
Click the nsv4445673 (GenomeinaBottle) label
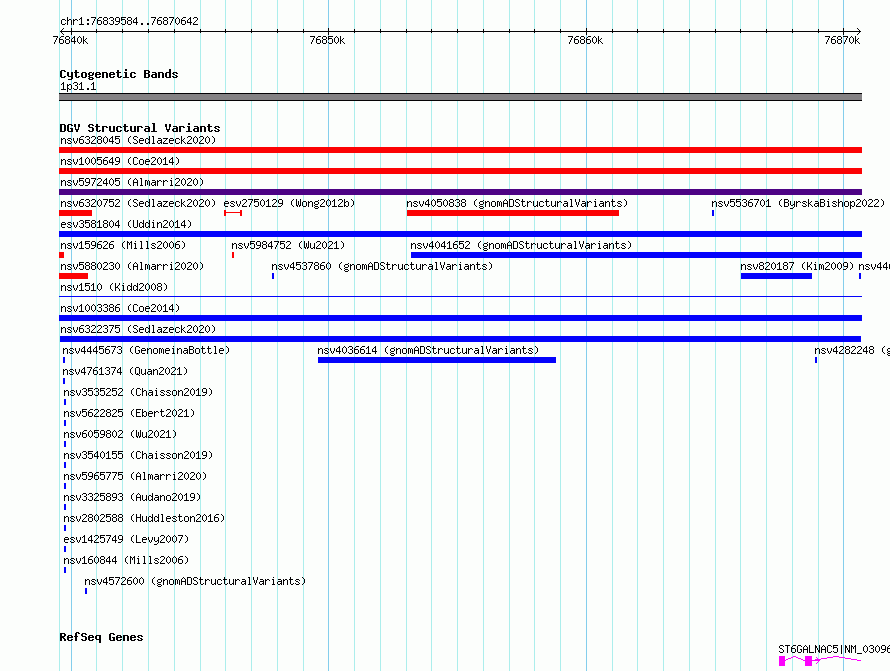click(x=146, y=350)
